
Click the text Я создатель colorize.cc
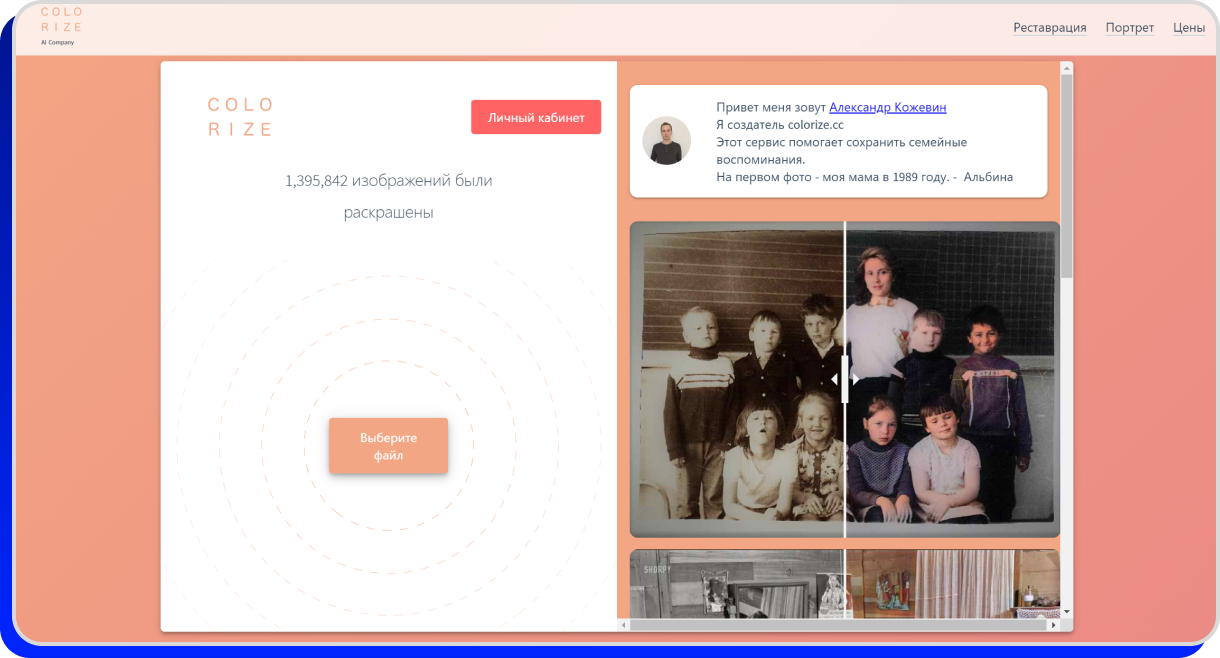(x=780, y=125)
